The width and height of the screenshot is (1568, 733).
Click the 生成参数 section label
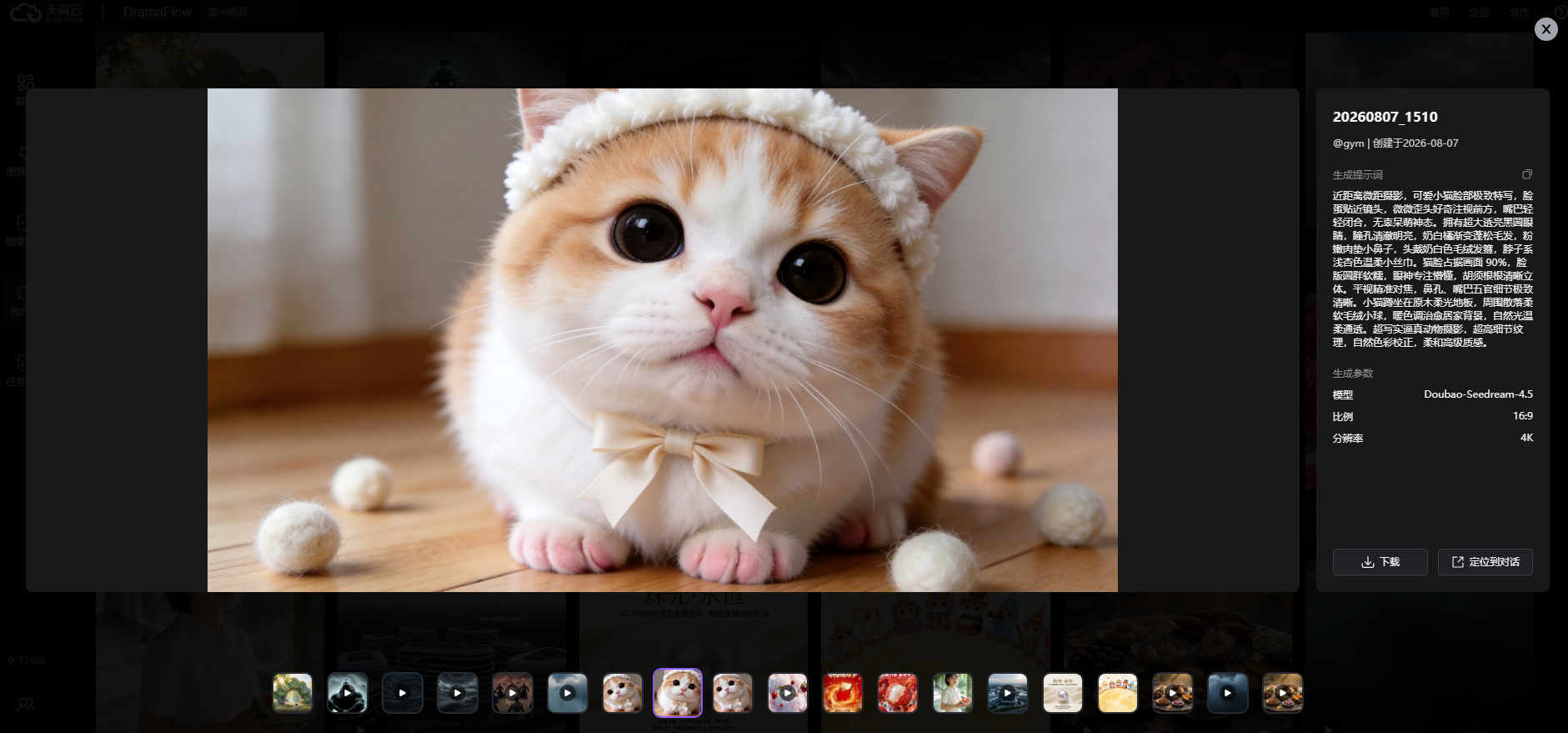1352,374
